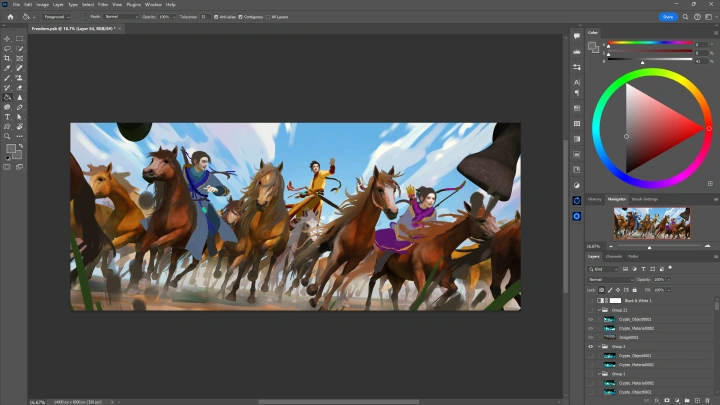Click the Share button
The height and width of the screenshot is (405, 720).
coord(668,17)
